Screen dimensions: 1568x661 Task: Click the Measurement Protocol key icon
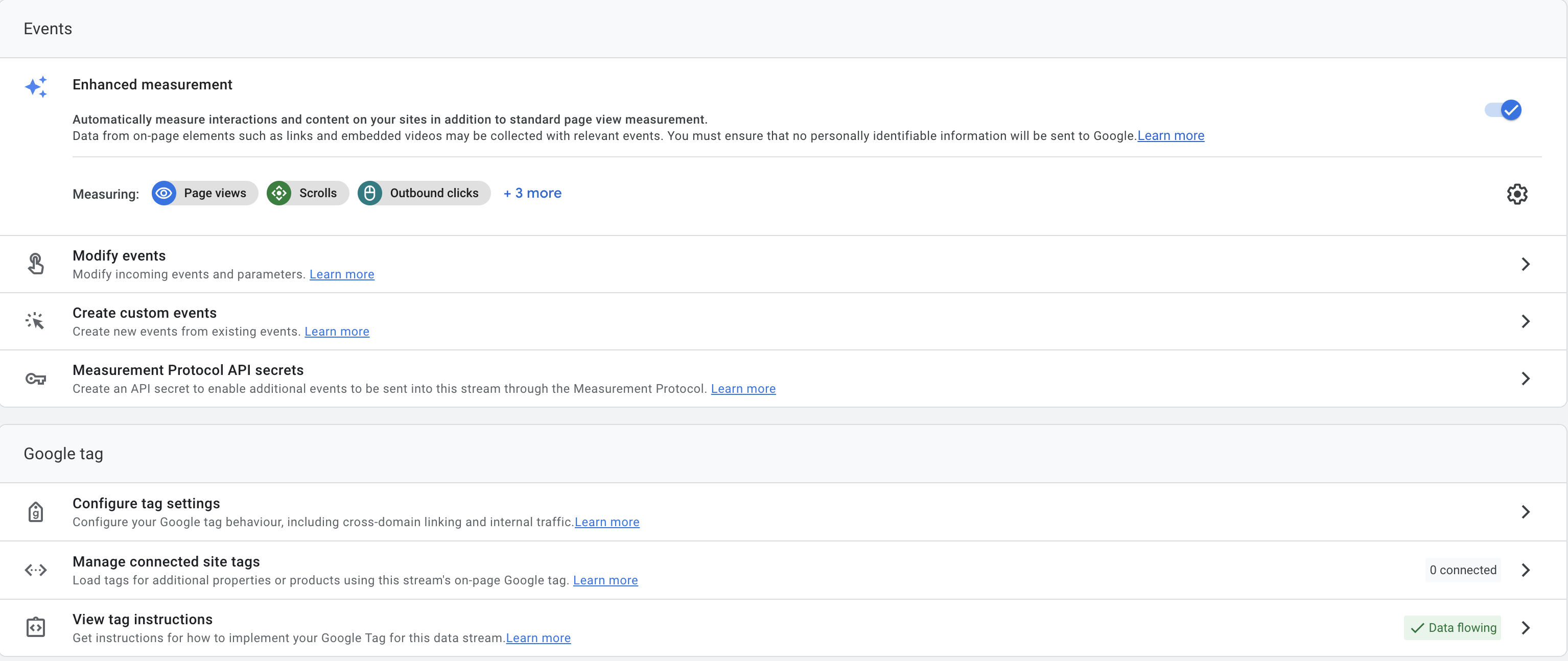point(36,379)
